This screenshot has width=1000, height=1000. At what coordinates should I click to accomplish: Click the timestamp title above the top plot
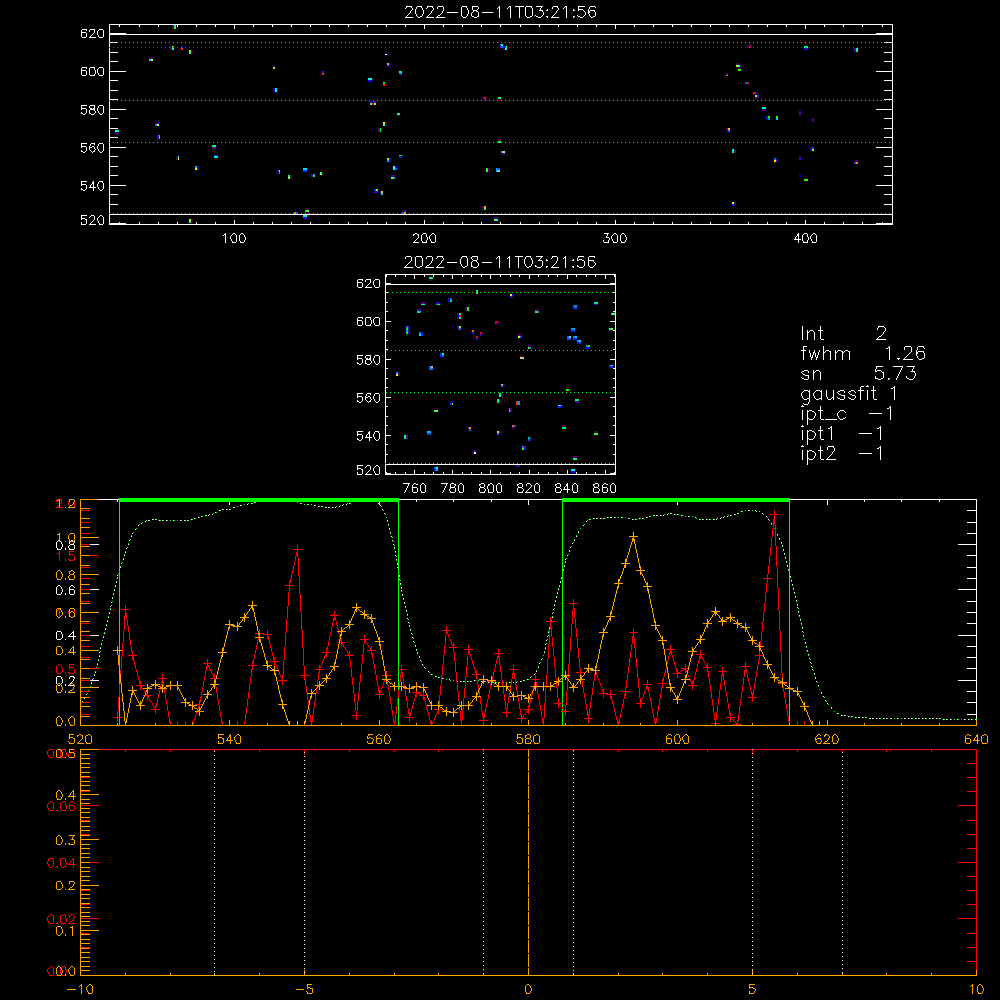(x=501, y=12)
